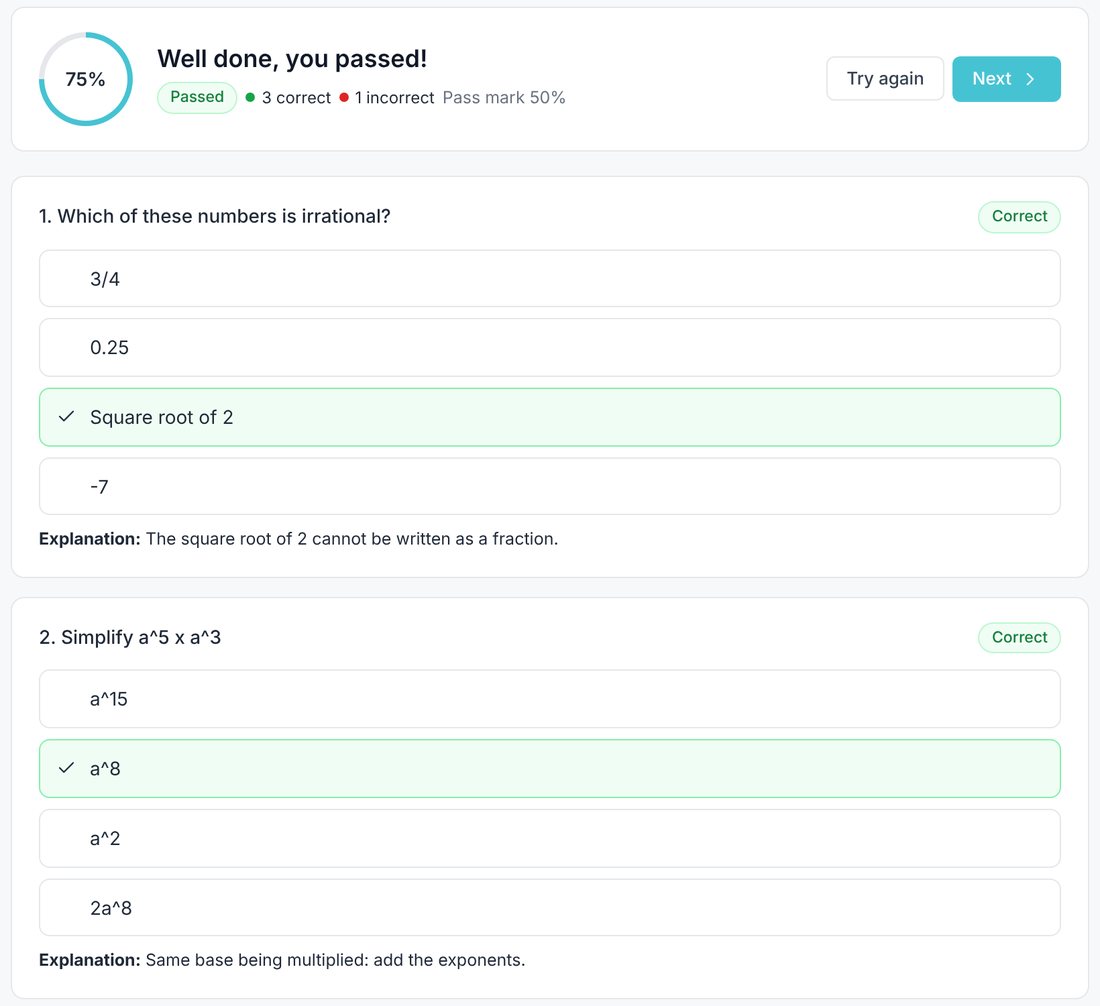Click the 75% progress circle
The width and height of the screenshot is (1100, 1006).
pyautogui.click(x=86, y=79)
